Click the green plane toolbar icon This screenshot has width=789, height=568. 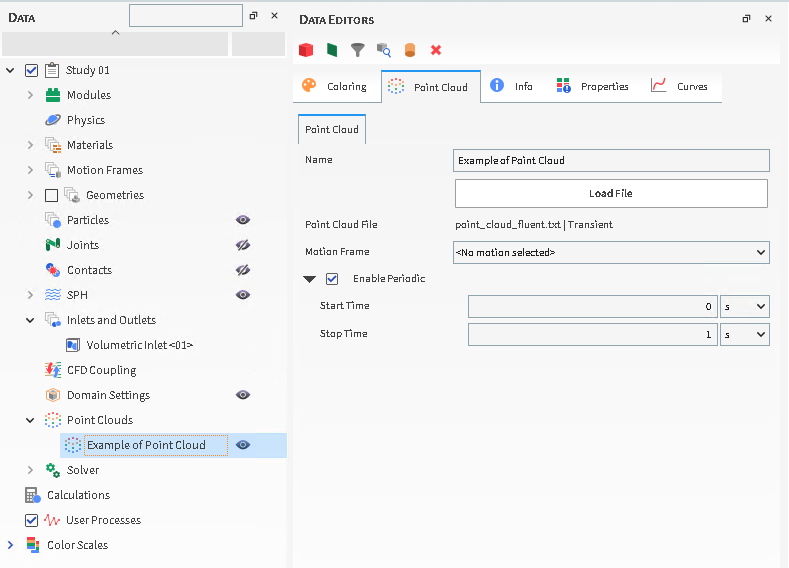[332, 50]
